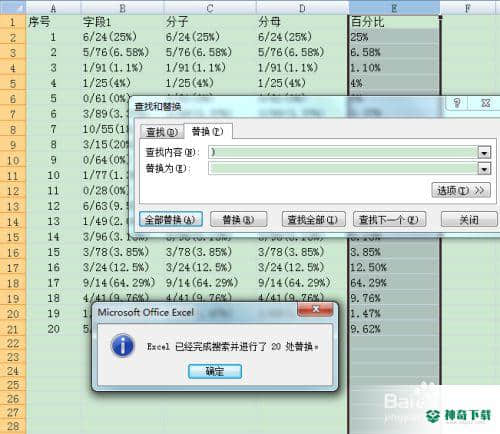This screenshot has height=434, width=500.
Task: Confirm the message with 确定
Action: [215, 371]
